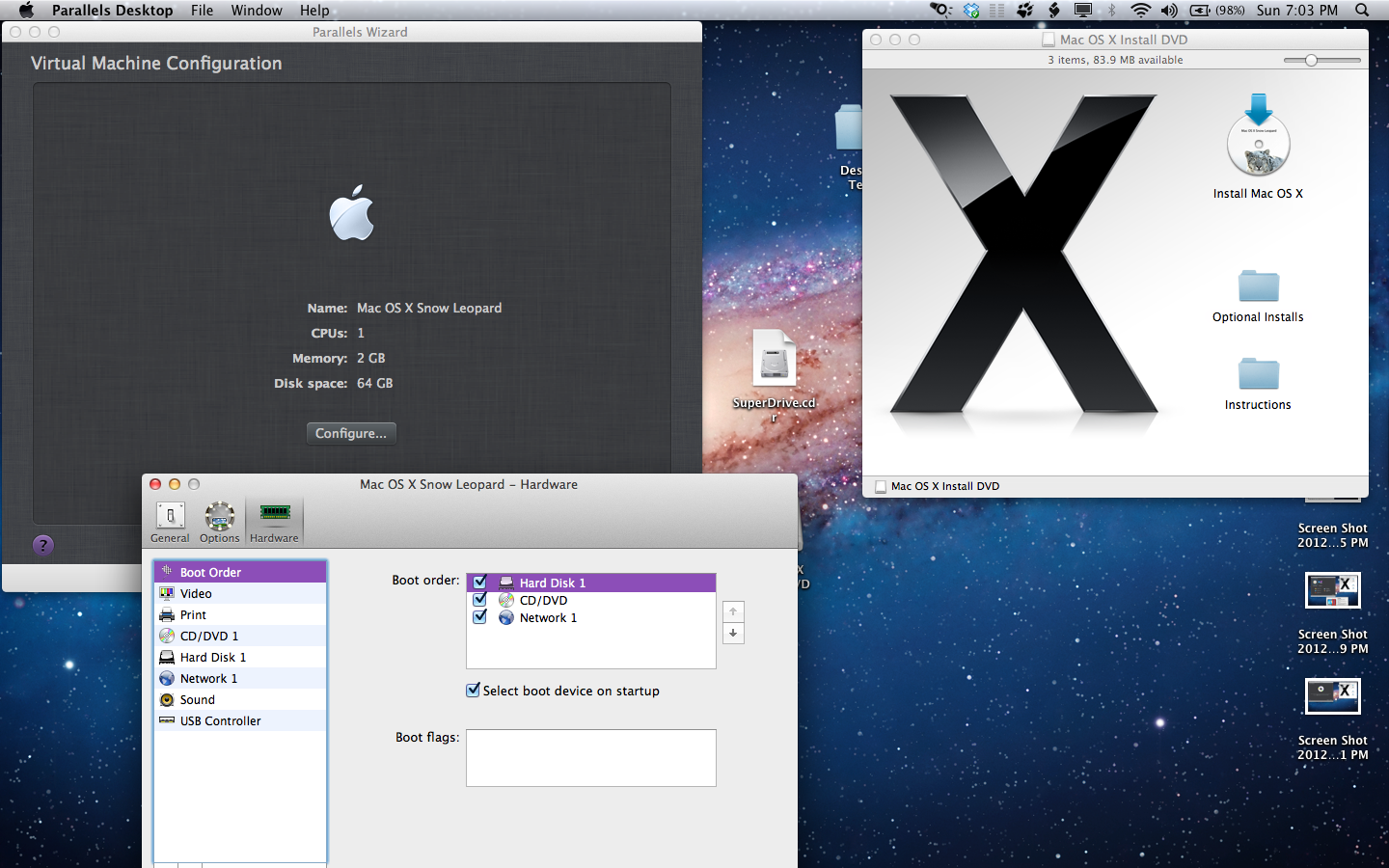
Task: Uncheck CD/DVD boot order checkbox
Action: [479, 599]
